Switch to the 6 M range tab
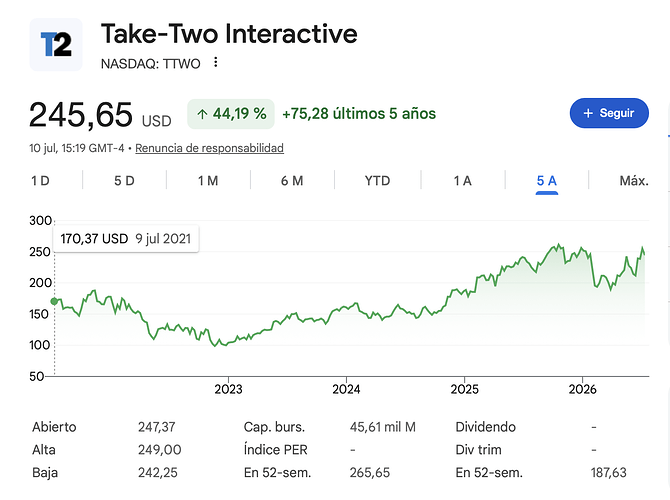 292,181
